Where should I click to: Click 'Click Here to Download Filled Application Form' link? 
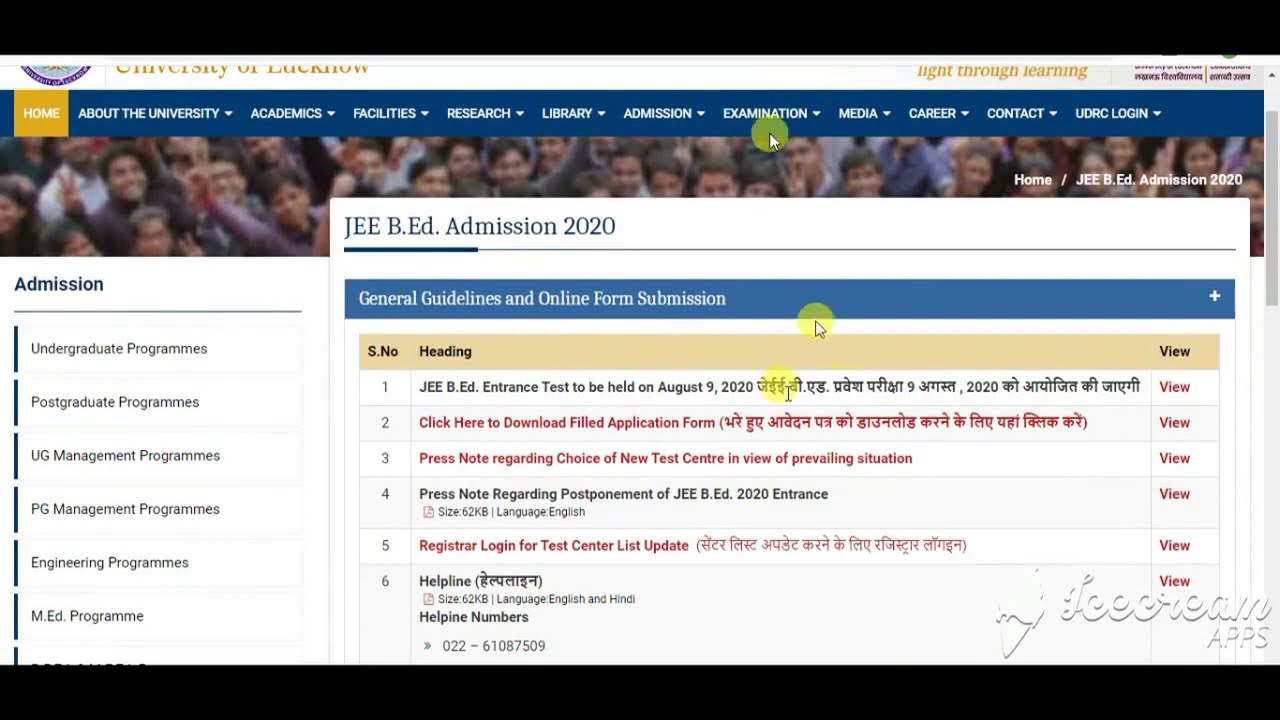(x=753, y=423)
